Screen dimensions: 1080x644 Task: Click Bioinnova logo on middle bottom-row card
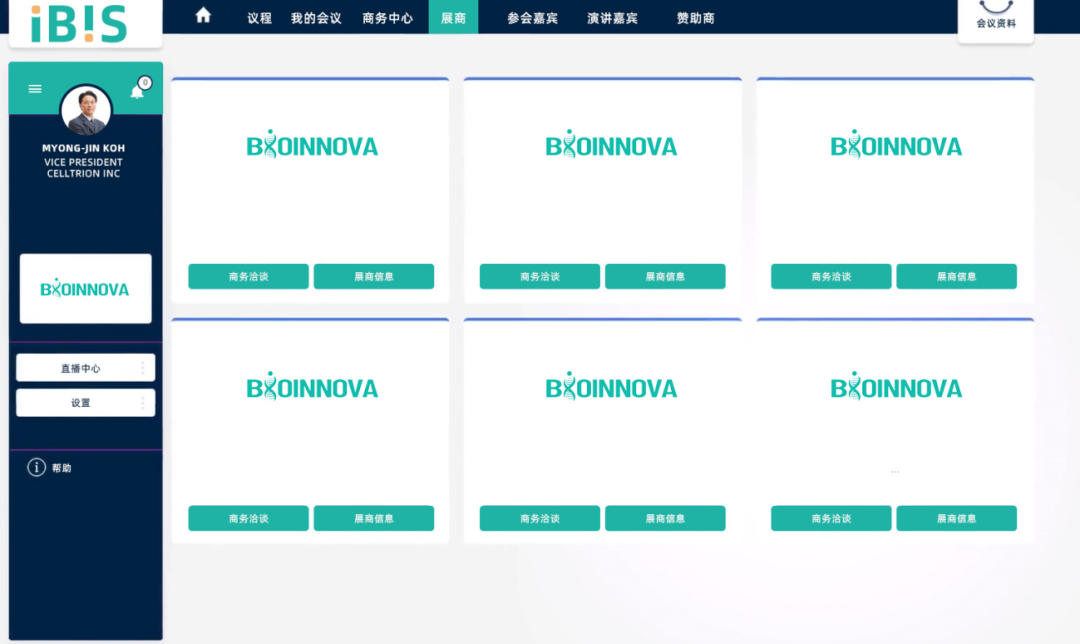click(x=612, y=386)
